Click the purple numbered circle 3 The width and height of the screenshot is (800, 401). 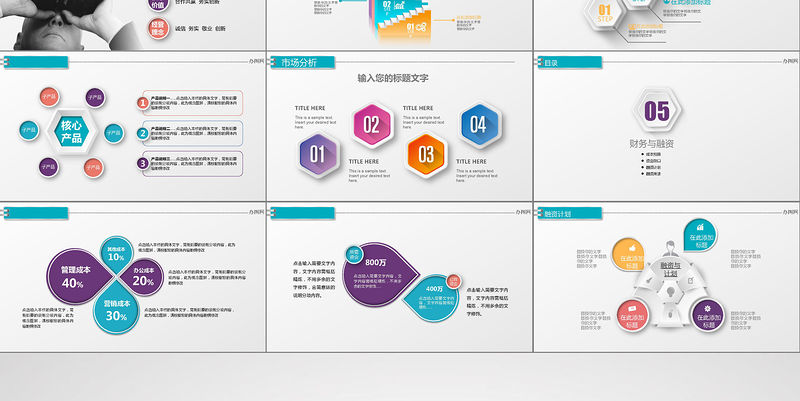tap(143, 162)
